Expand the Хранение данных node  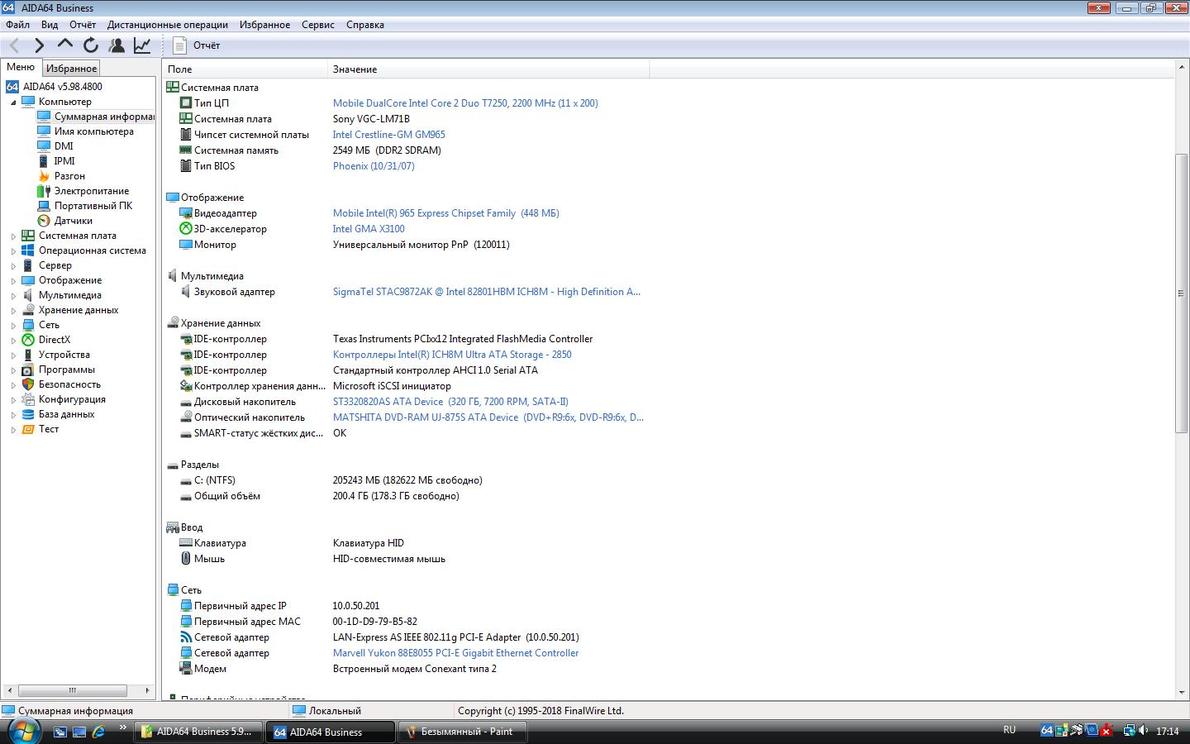click(13, 311)
